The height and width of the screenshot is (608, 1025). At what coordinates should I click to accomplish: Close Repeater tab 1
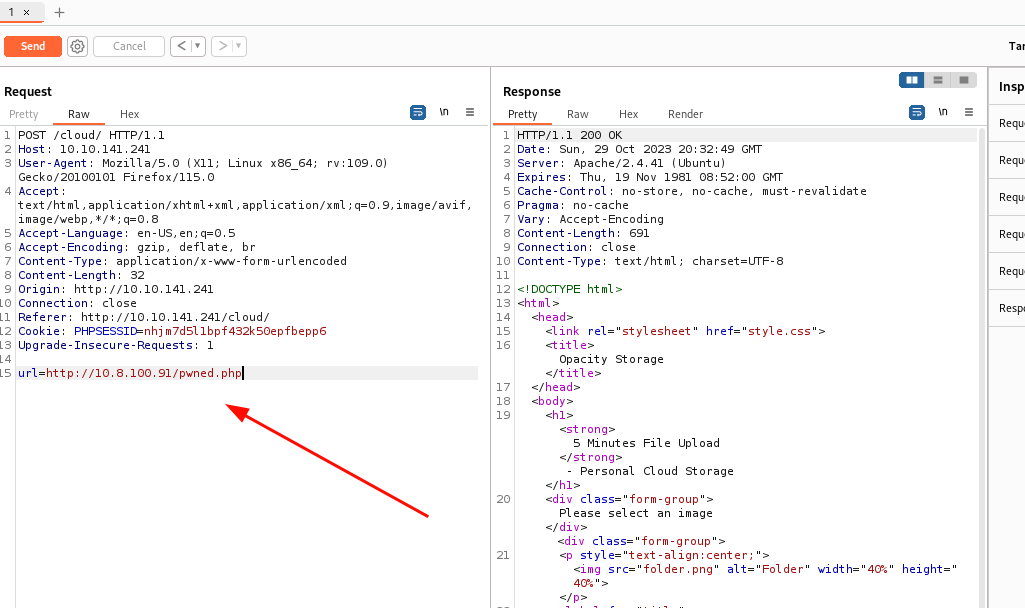tap(26, 12)
